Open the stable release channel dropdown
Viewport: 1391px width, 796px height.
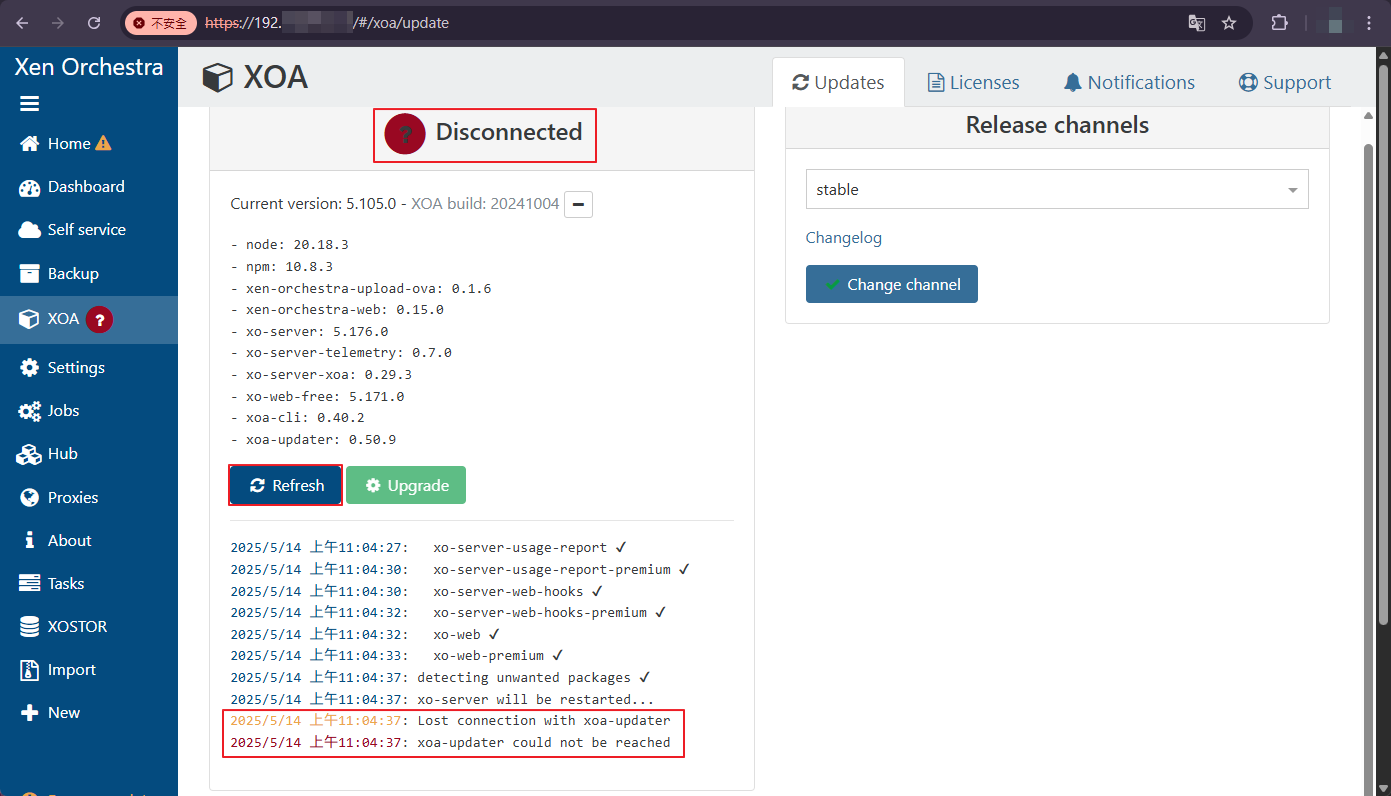[x=1057, y=189]
